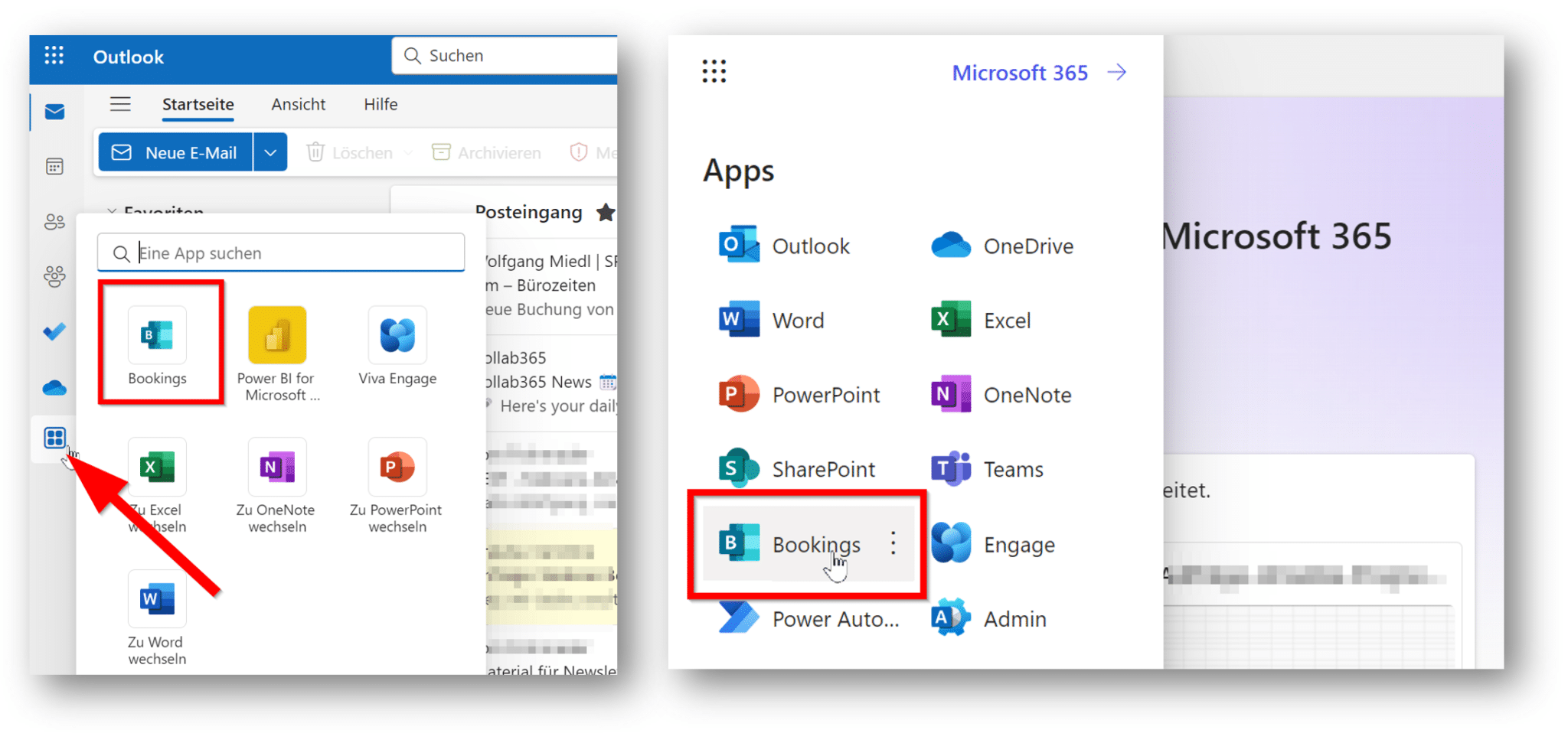Open Teams in the Microsoft 365 apps list
Image resolution: width=1568 pixels, height=743 pixels.
988,468
